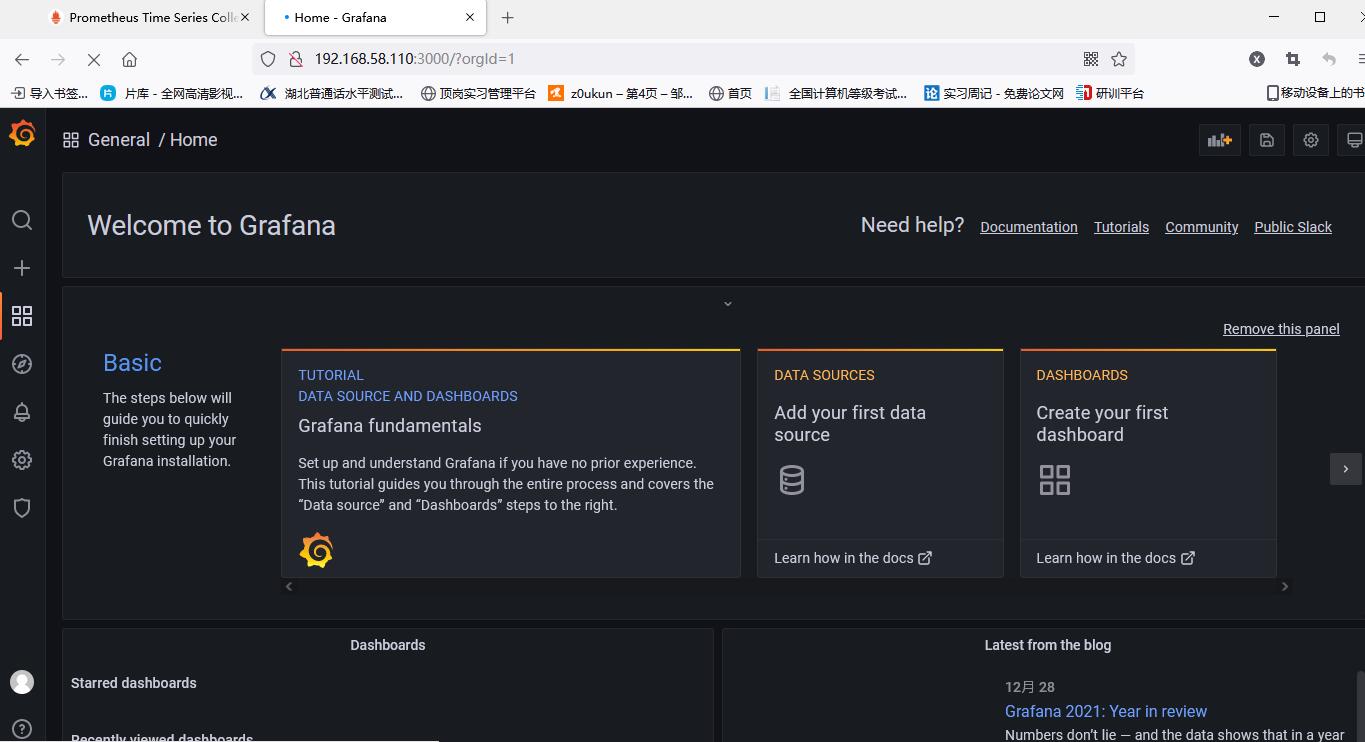Click the browser back arrow
The width and height of the screenshot is (1365, 742).
click(22, 59)
